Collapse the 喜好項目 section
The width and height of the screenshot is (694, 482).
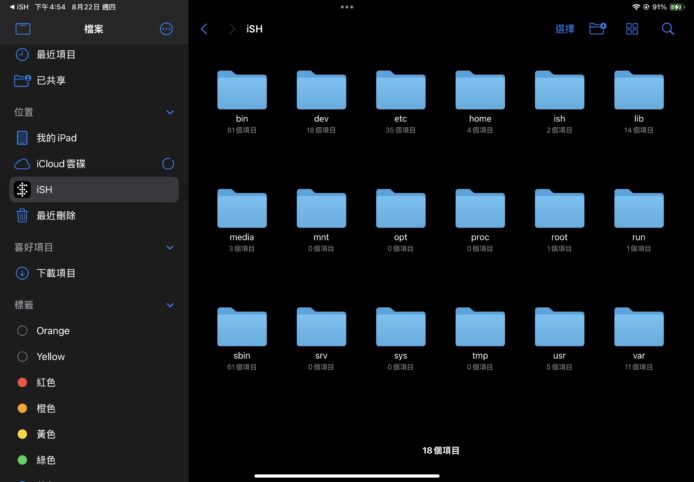(169, 247)
